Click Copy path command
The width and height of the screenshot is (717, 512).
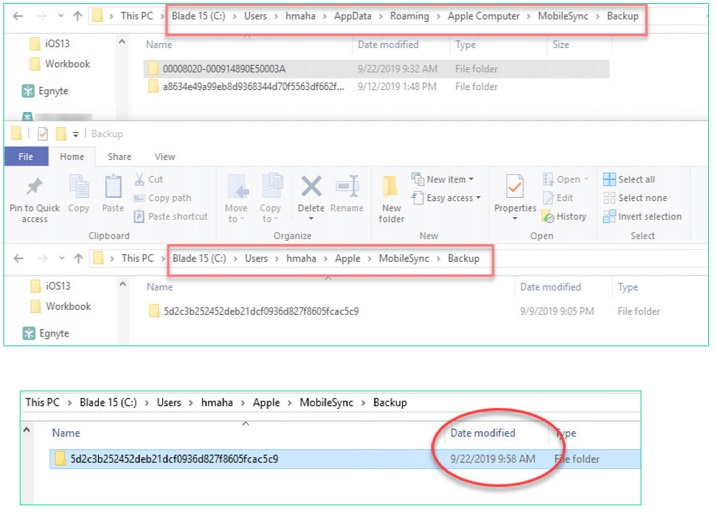click(162, 198)
